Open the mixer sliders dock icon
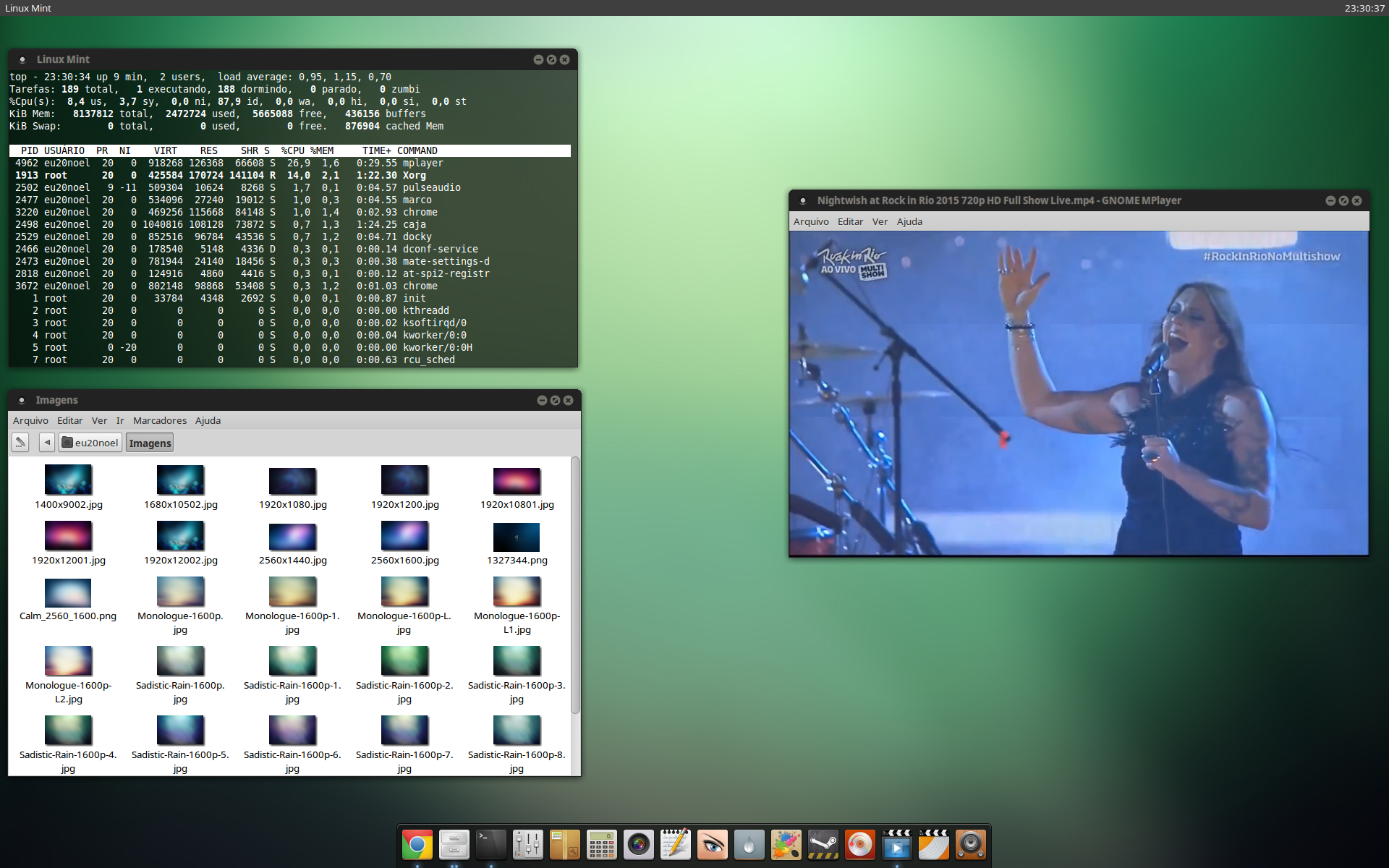Screen dimensions: 1389x868 tap(528, 844)
